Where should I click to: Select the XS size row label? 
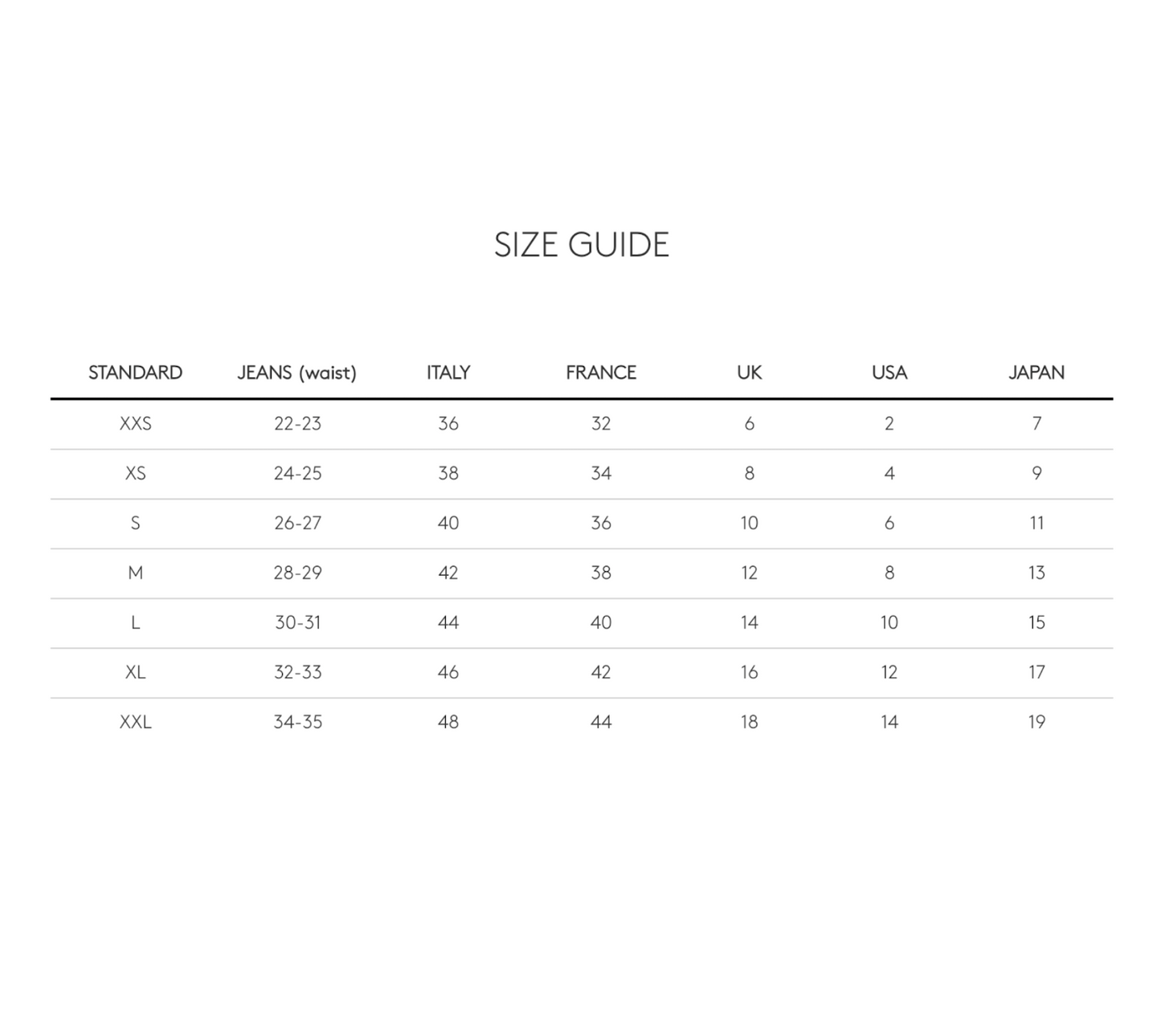(x=135, y=473)
